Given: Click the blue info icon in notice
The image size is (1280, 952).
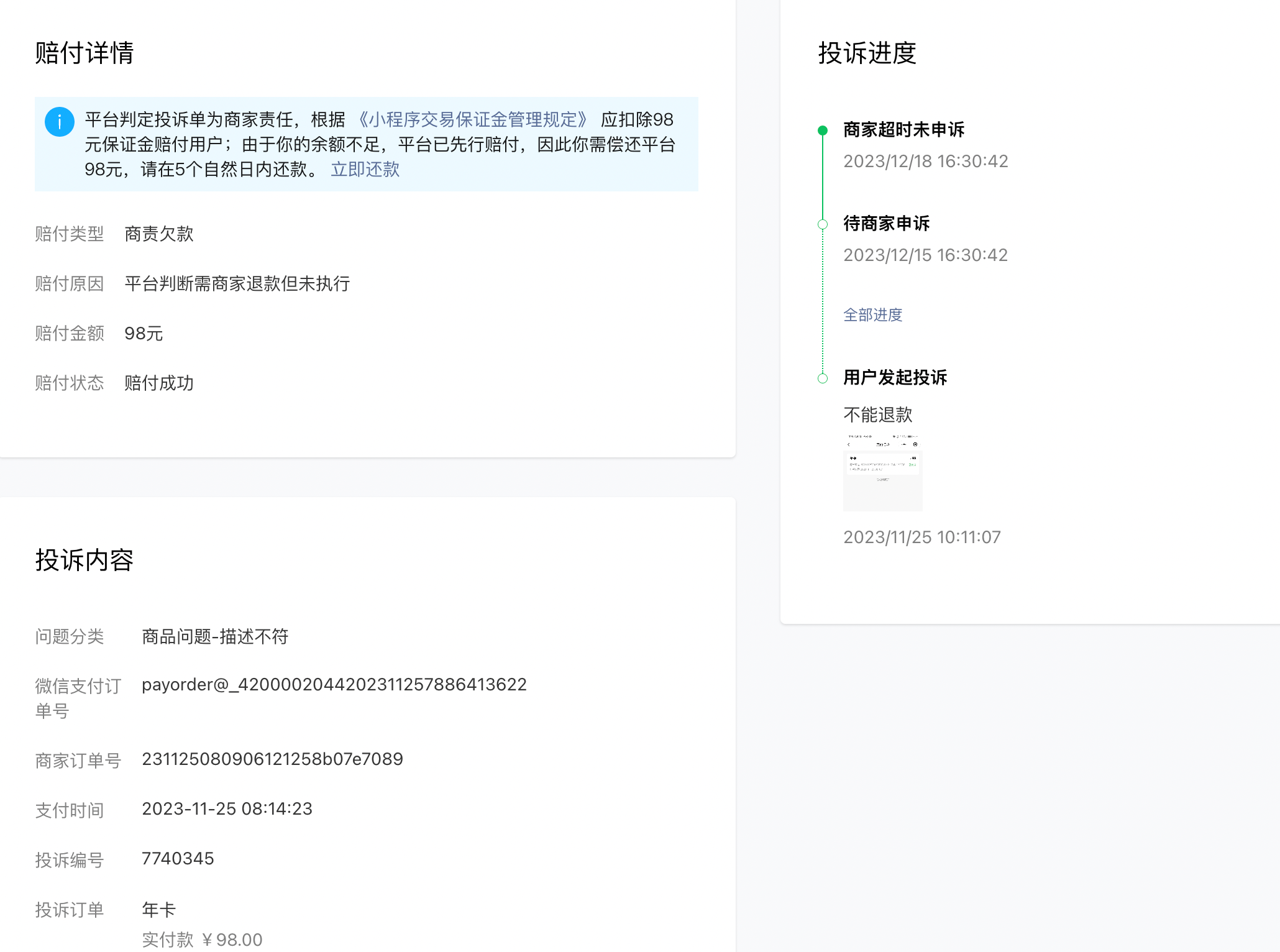Looking at the screenshot, I should [60, 122].
